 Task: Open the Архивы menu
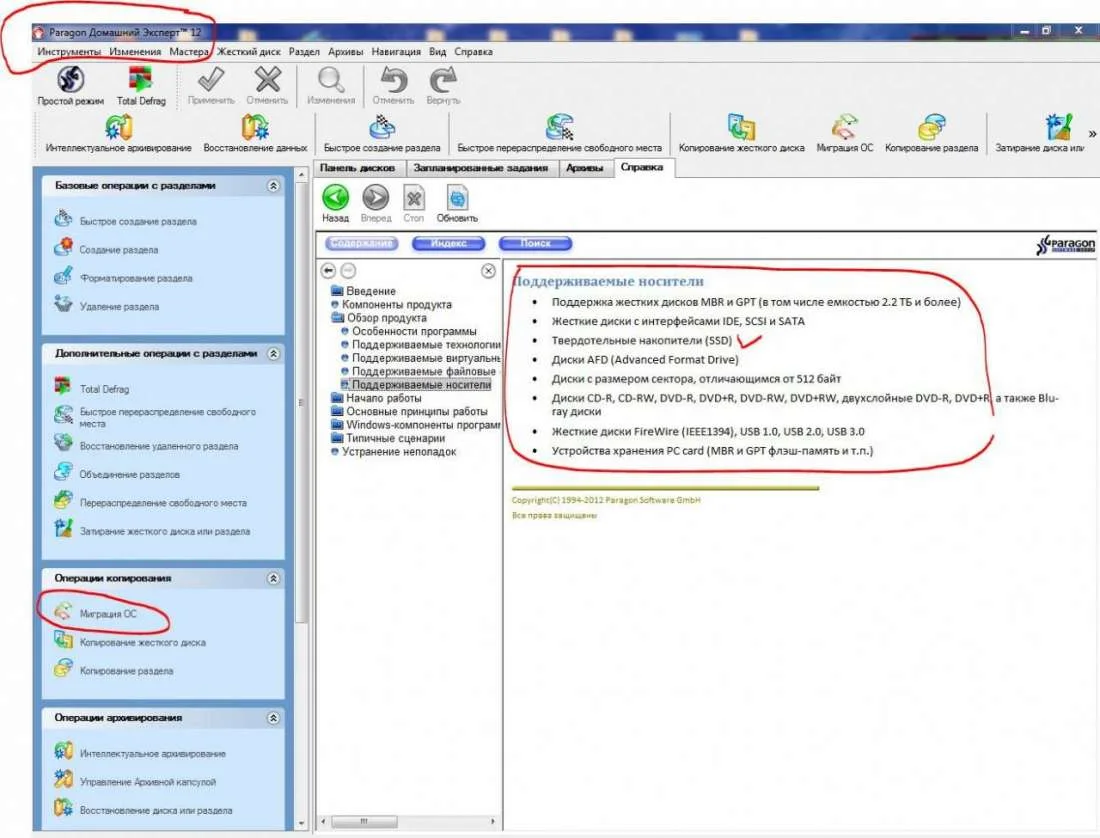click(345, 51)
